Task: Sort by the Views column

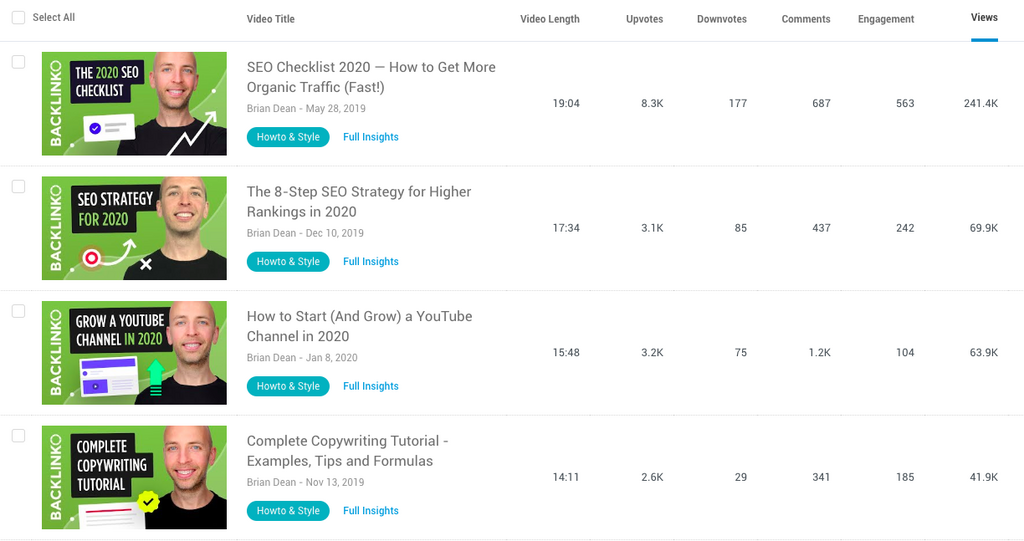Action: pos(984,18)
